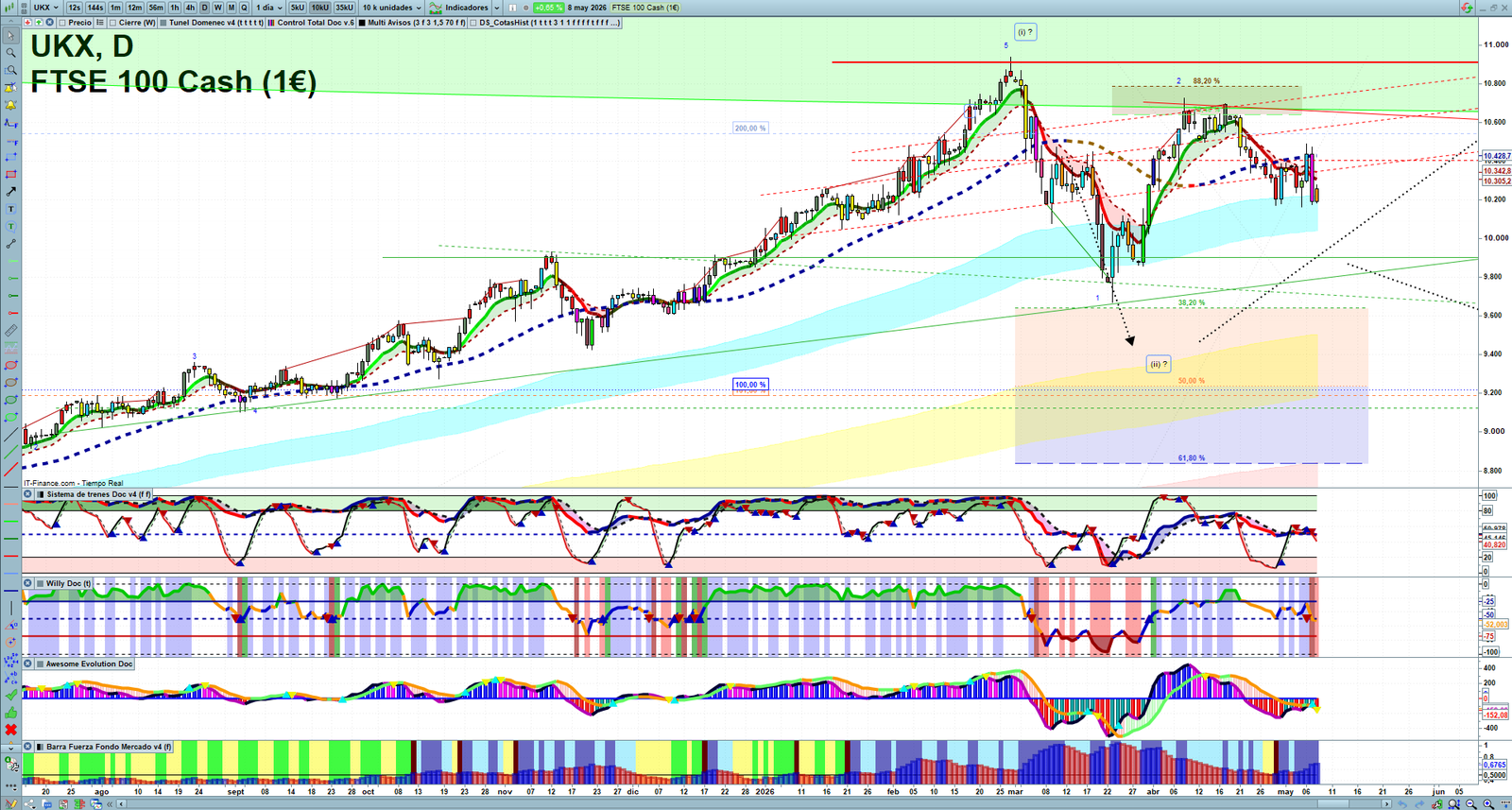Click the 5kU units button

298,8
